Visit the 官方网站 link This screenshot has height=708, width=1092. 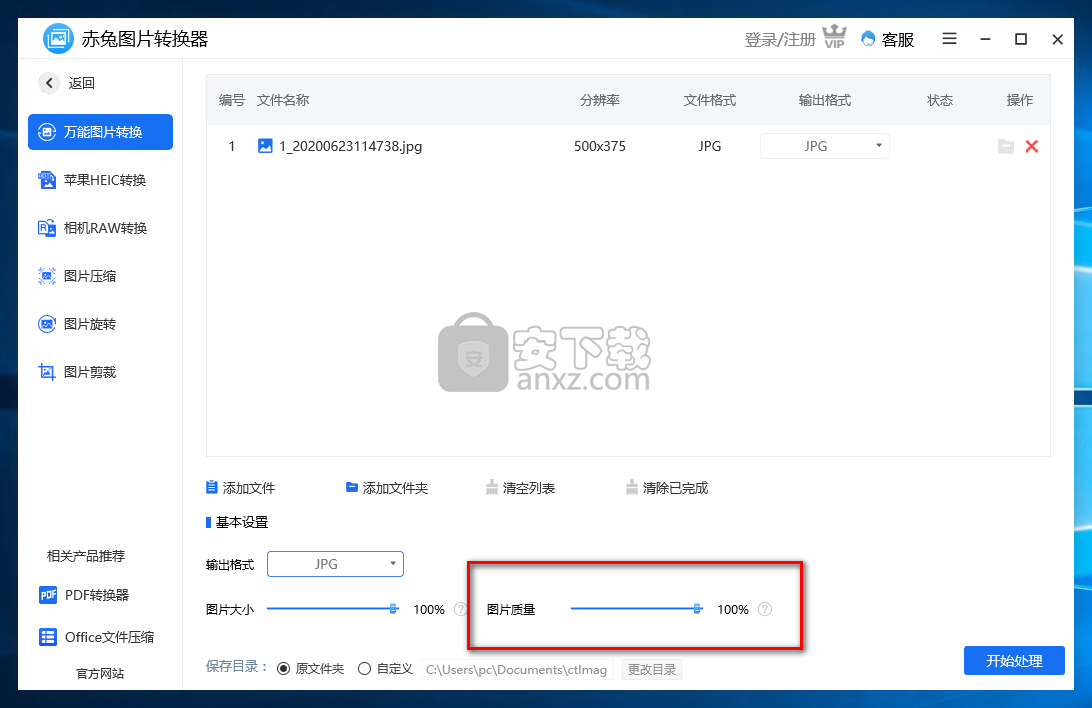pos(100,673)
